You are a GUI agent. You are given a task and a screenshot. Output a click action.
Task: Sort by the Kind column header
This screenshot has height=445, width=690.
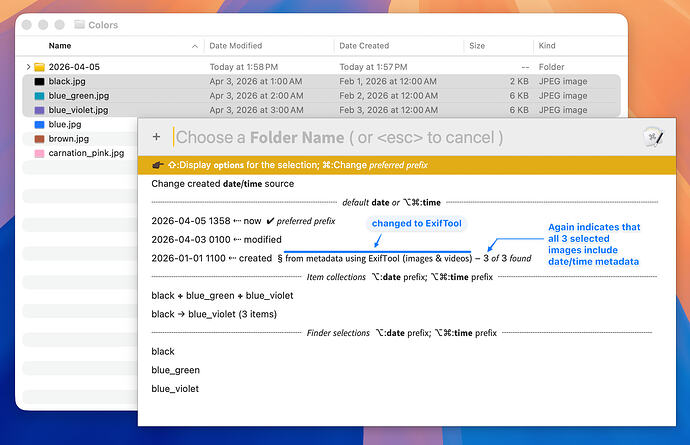547,46
